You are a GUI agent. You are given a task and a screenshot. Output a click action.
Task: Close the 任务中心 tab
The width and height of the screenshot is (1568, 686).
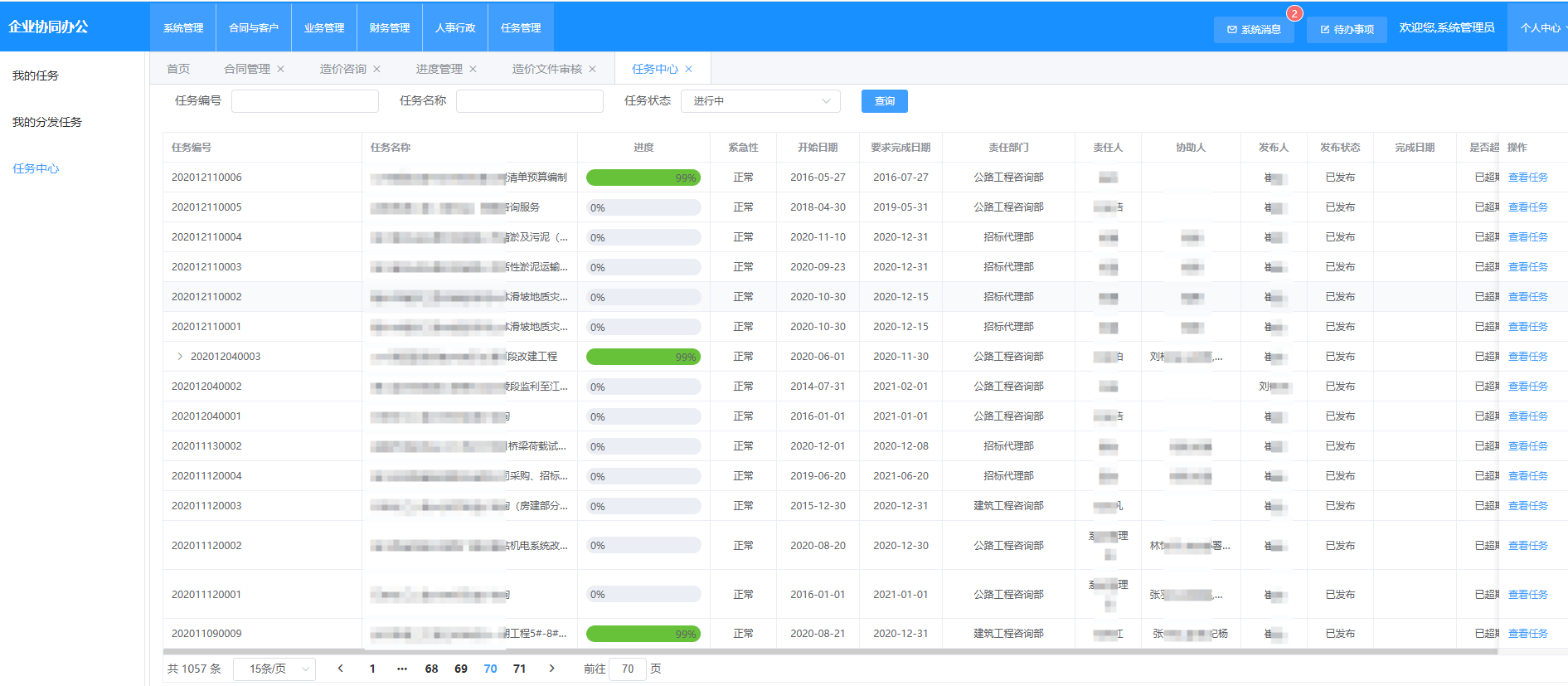pyautogui.click(x=688, y=69)
